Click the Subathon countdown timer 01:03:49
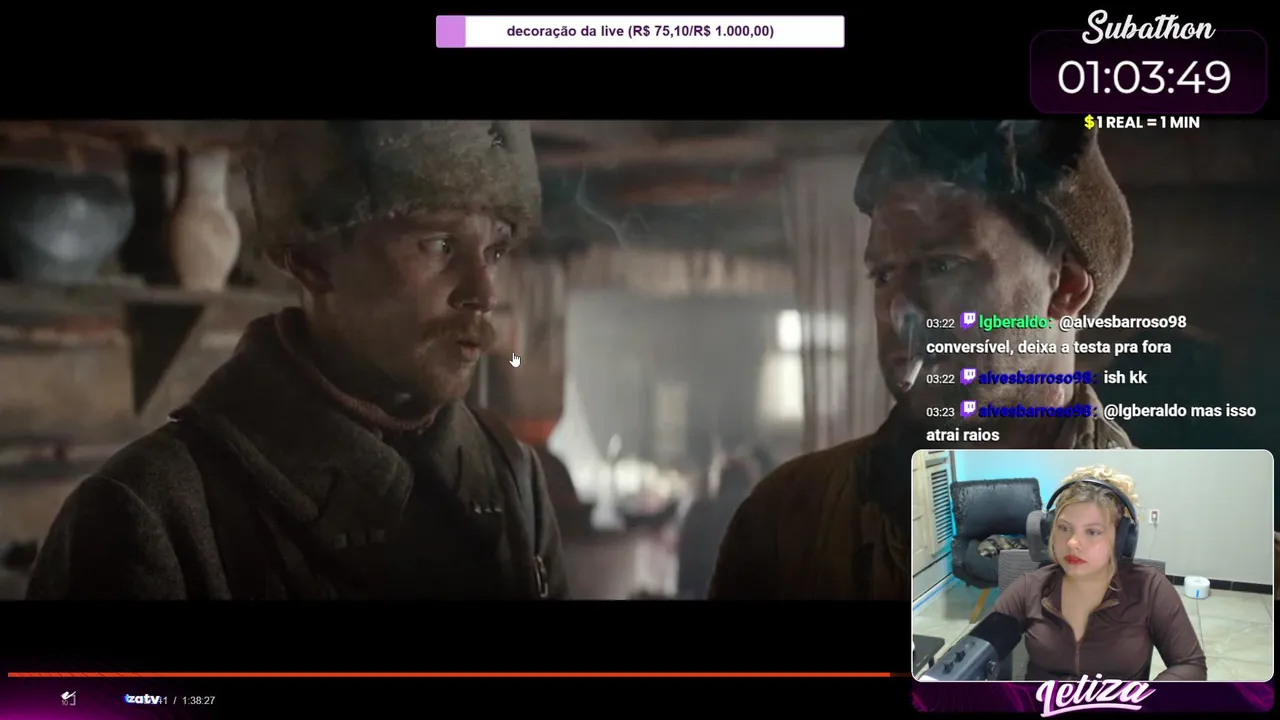Image resolution: width=1280 pixels, height=720 pixels. point(1144,77)
